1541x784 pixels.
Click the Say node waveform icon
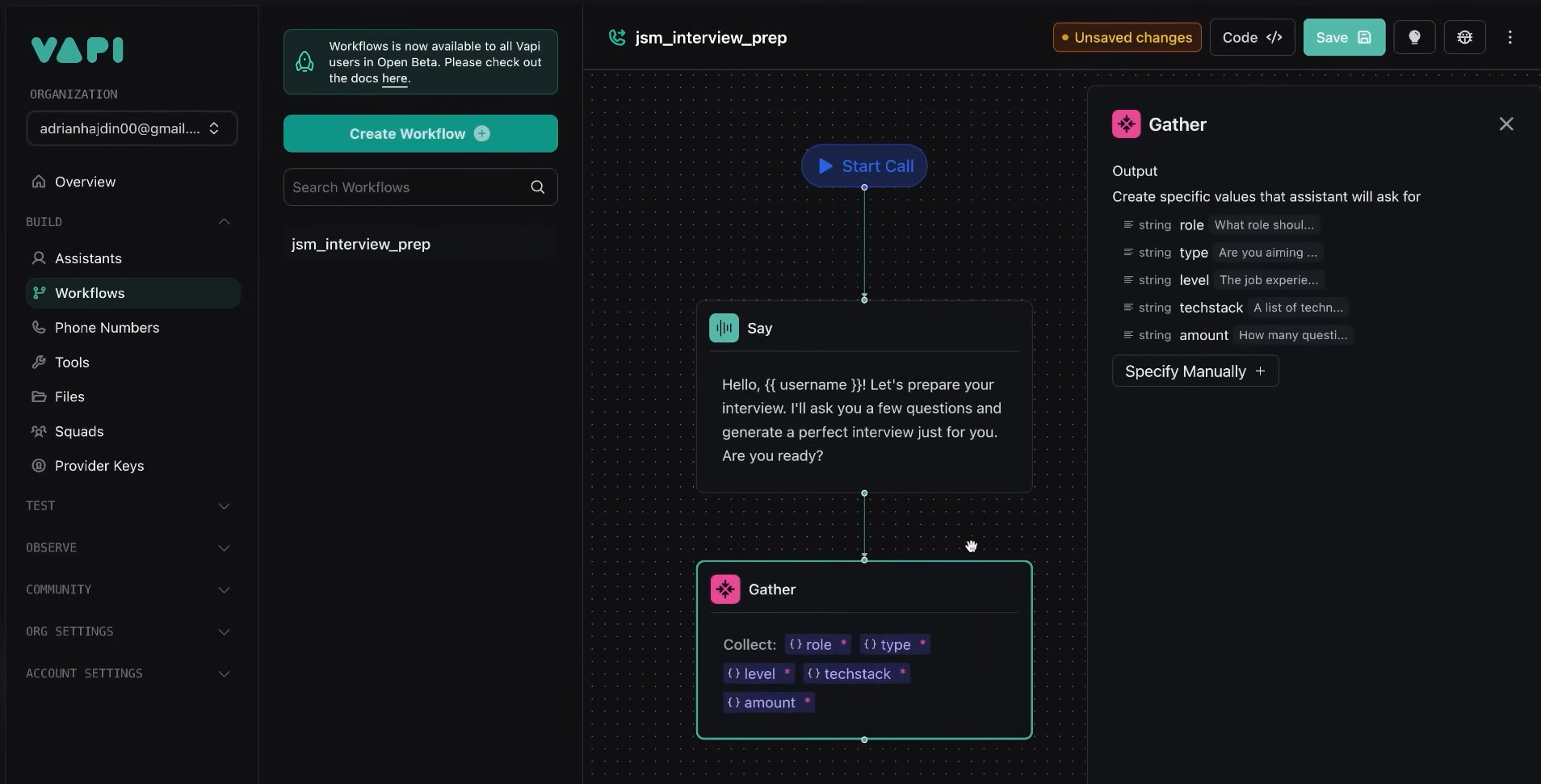coord(724,328)
